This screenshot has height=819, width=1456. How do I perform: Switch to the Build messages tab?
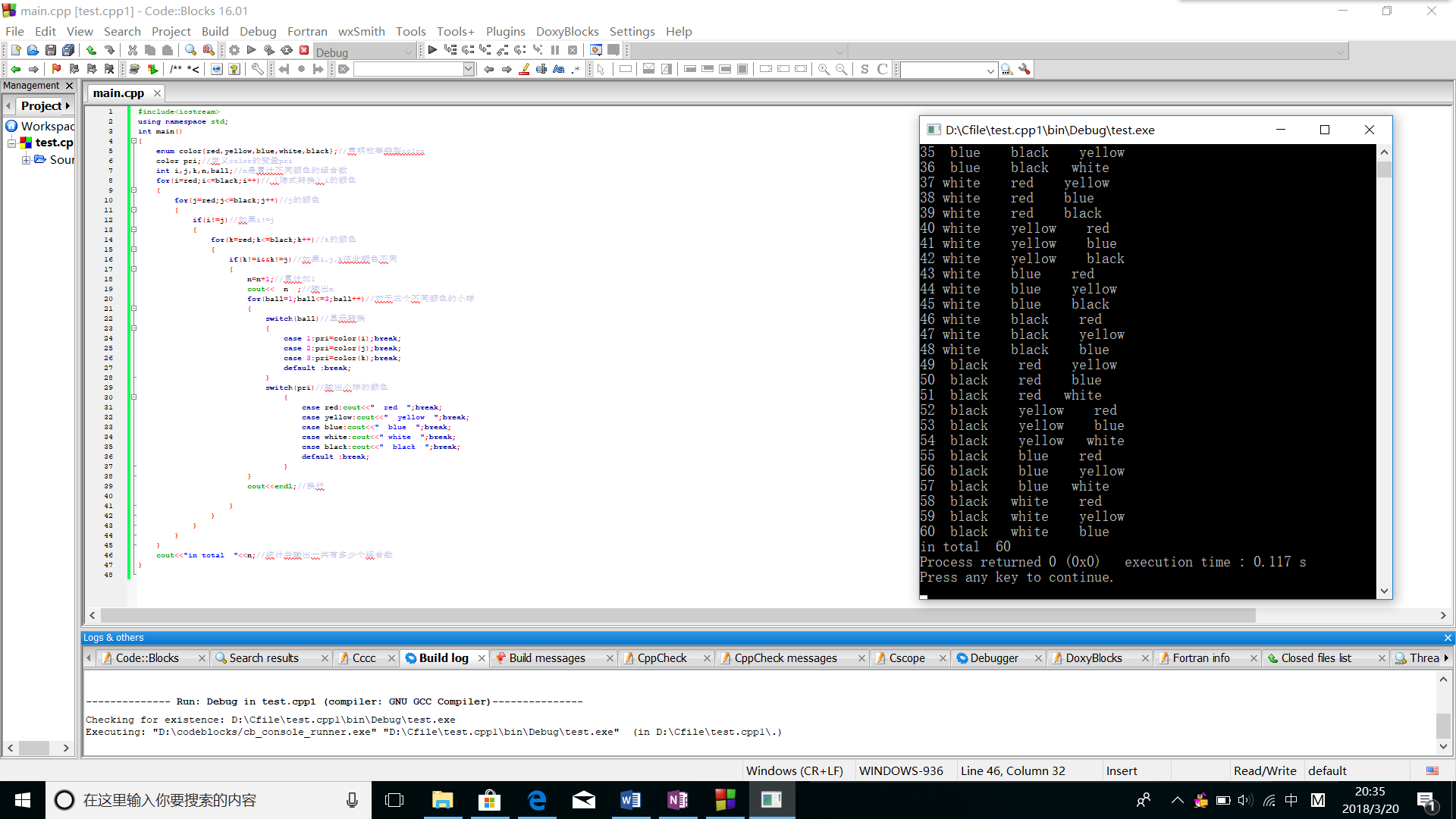(x=546, y=657)
